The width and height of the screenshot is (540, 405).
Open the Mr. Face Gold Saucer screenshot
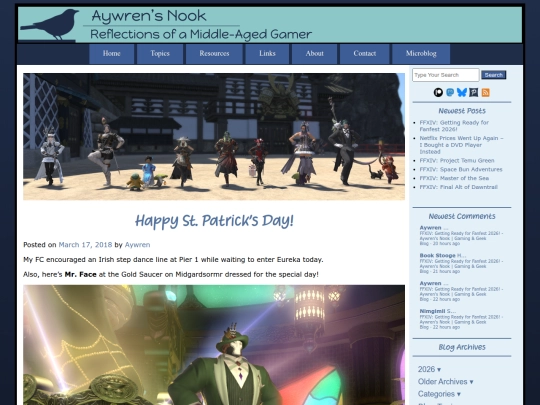point(214,345)
